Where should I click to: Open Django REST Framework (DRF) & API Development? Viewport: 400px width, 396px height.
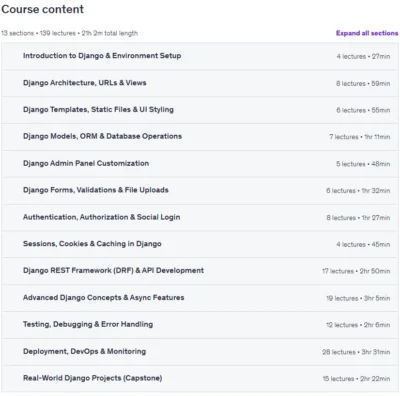tap(200, 271)
